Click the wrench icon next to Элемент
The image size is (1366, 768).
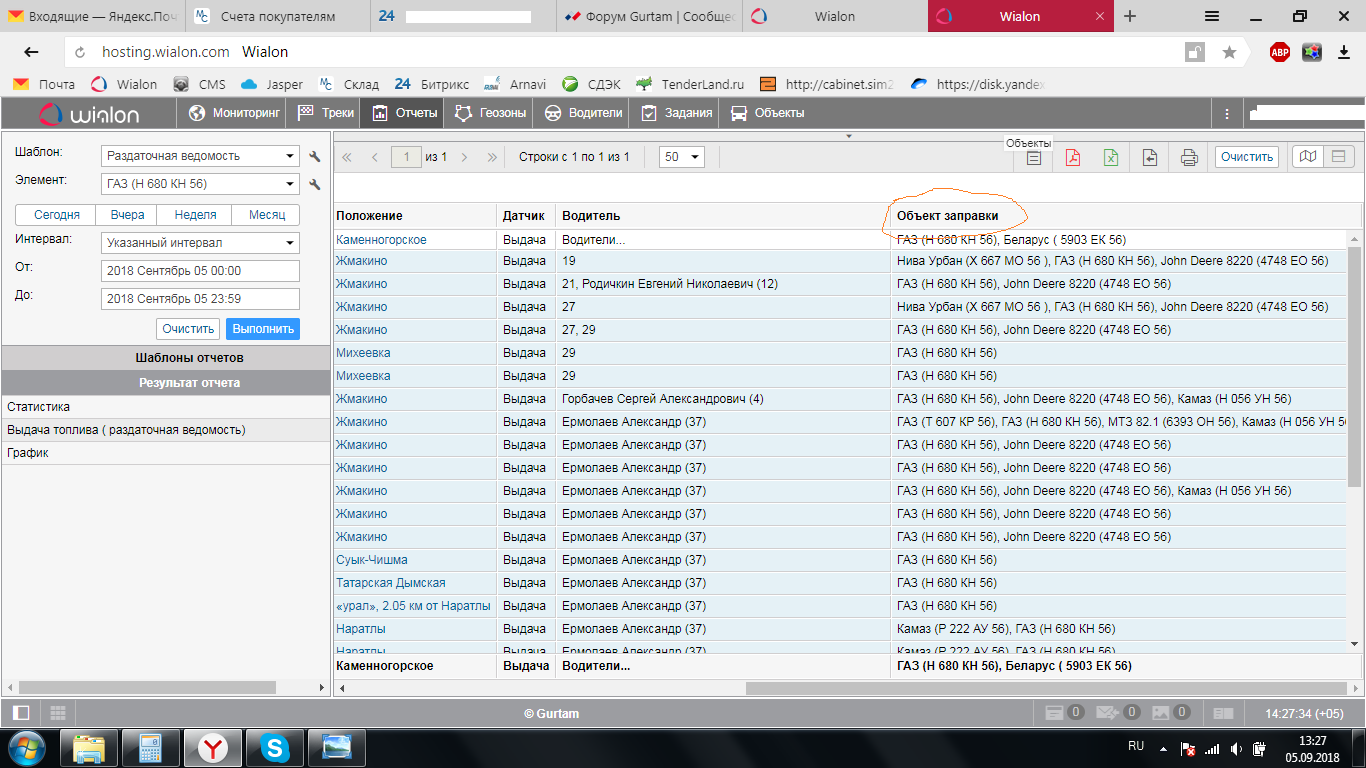click(x=314, y=185)
